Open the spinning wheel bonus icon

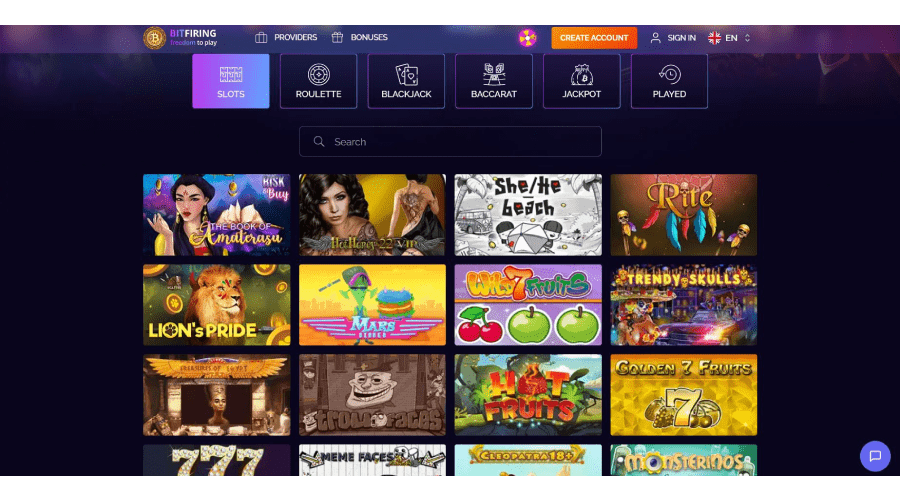[527, 38]
